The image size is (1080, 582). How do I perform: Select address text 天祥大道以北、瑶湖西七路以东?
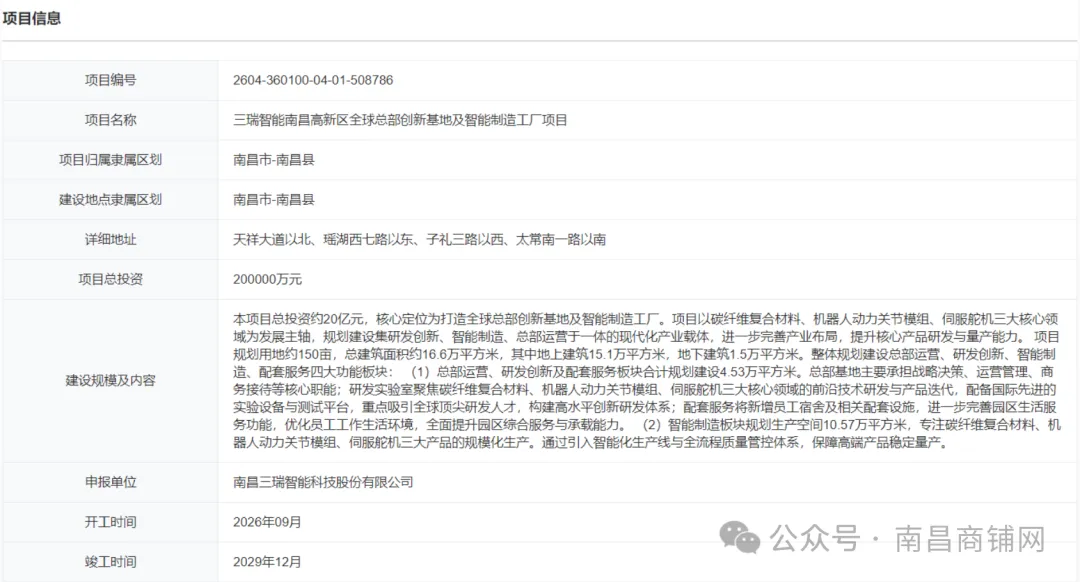[x=324, y=240]
